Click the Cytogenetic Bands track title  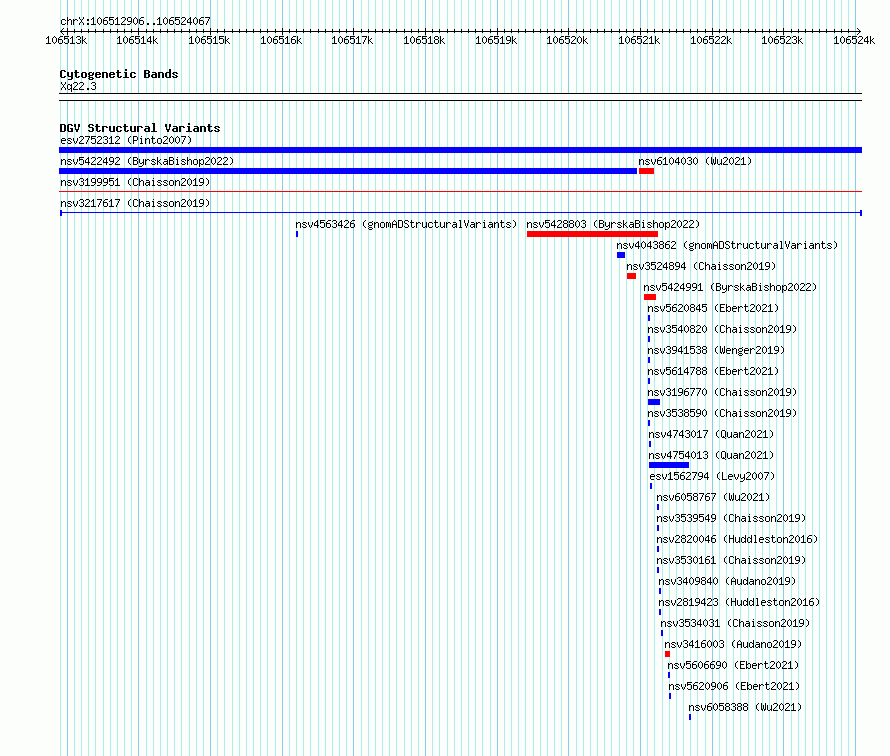click(x=119, y=74)
